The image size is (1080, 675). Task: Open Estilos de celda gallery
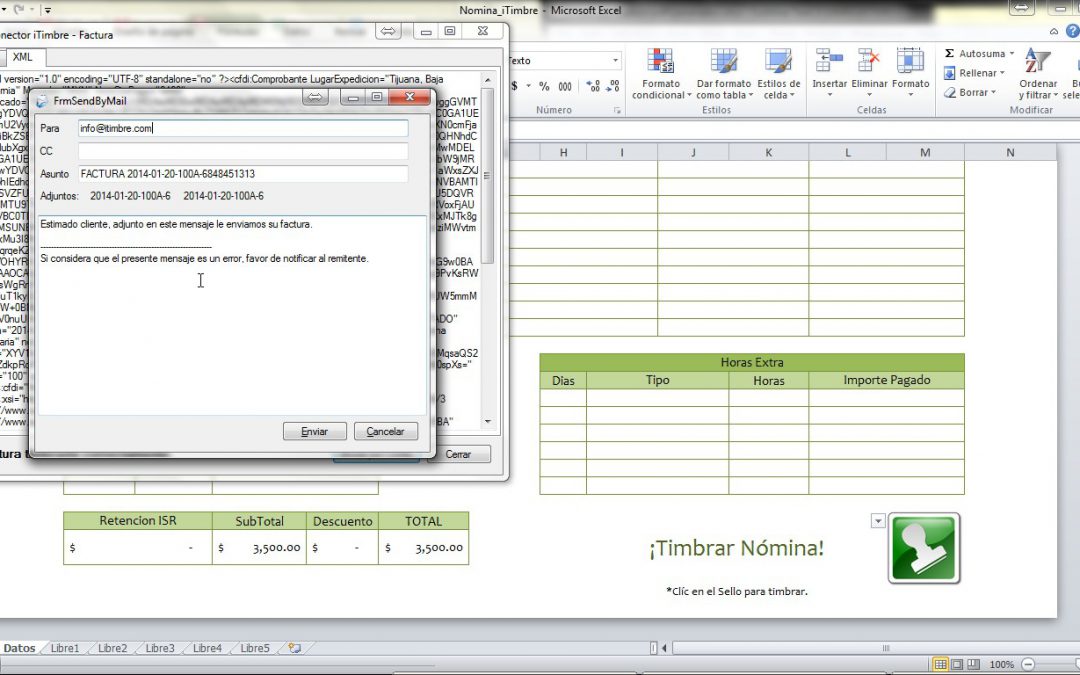(x=778, y=75)
